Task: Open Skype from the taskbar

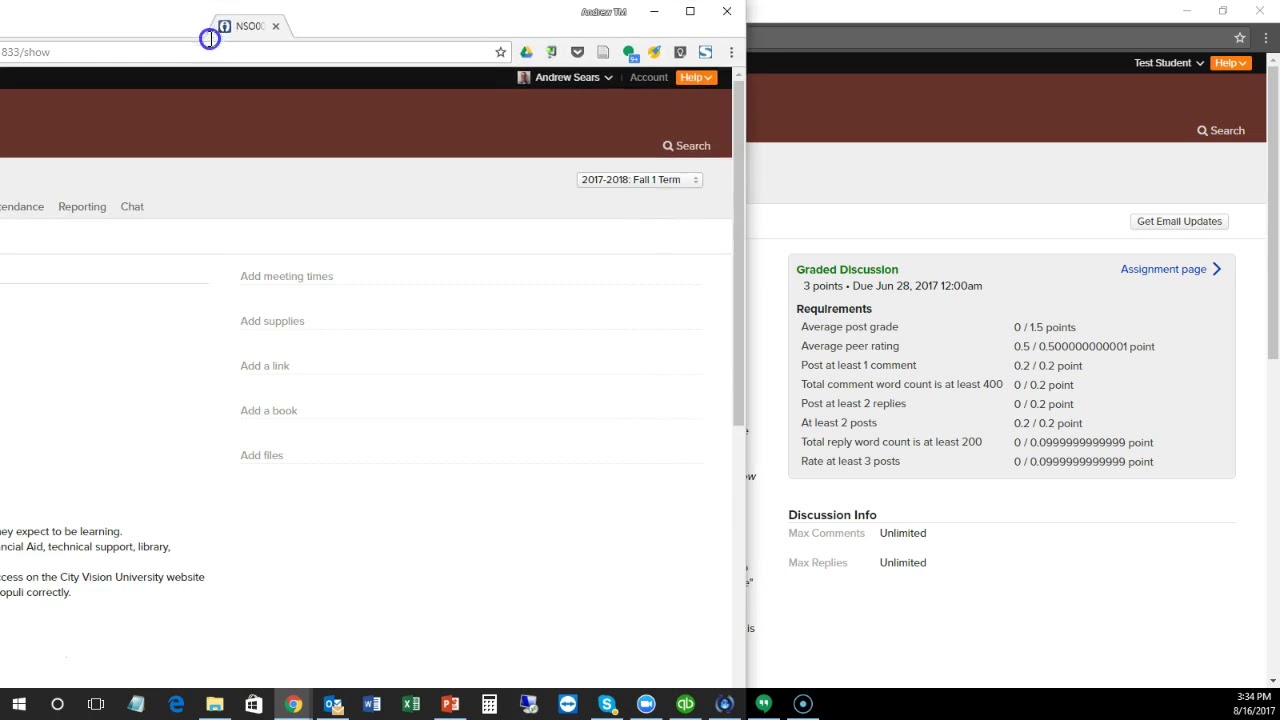Action: click(606, 704)
